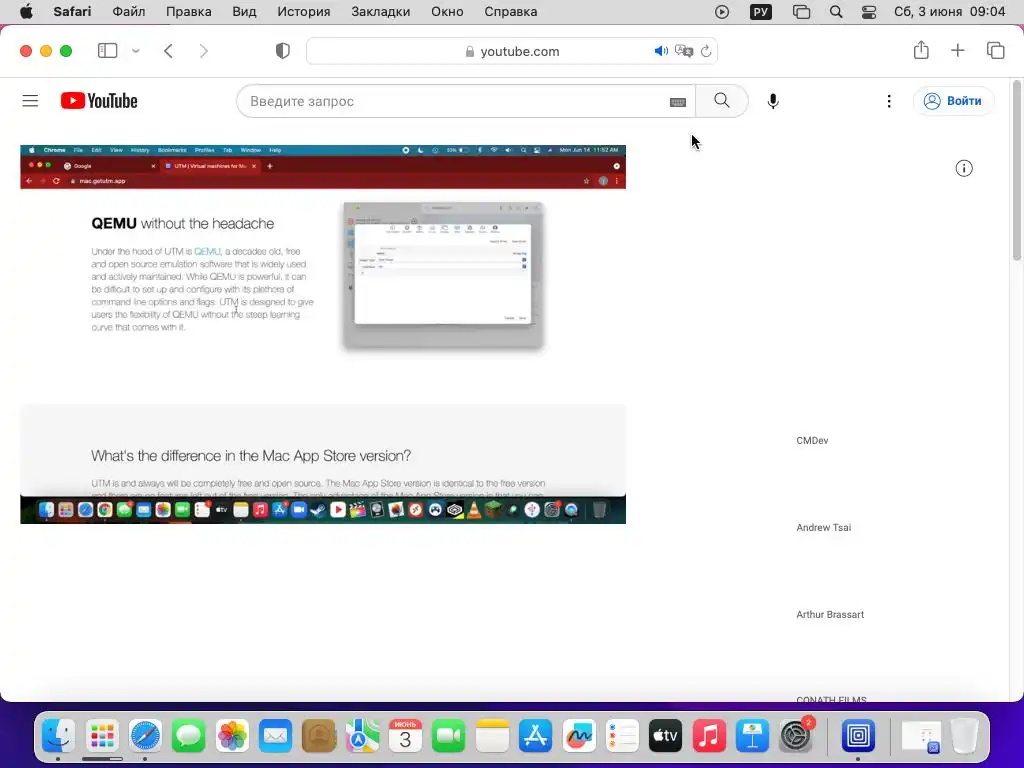Open Safari privacy report shield
The height and width of the screenshot is (768, 1024).
pos(283,51)
